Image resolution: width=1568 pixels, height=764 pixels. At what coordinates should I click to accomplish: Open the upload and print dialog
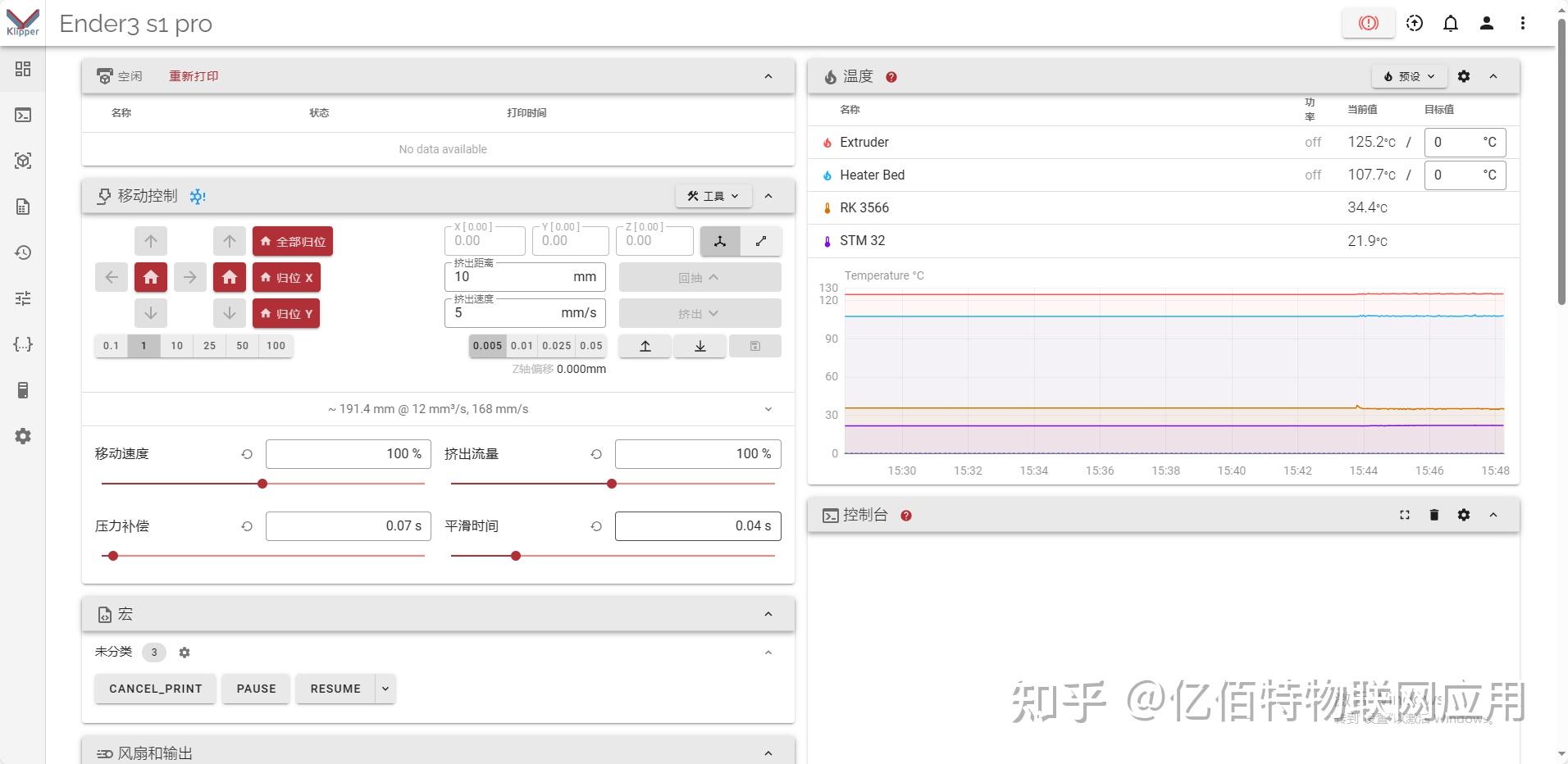1413,23
